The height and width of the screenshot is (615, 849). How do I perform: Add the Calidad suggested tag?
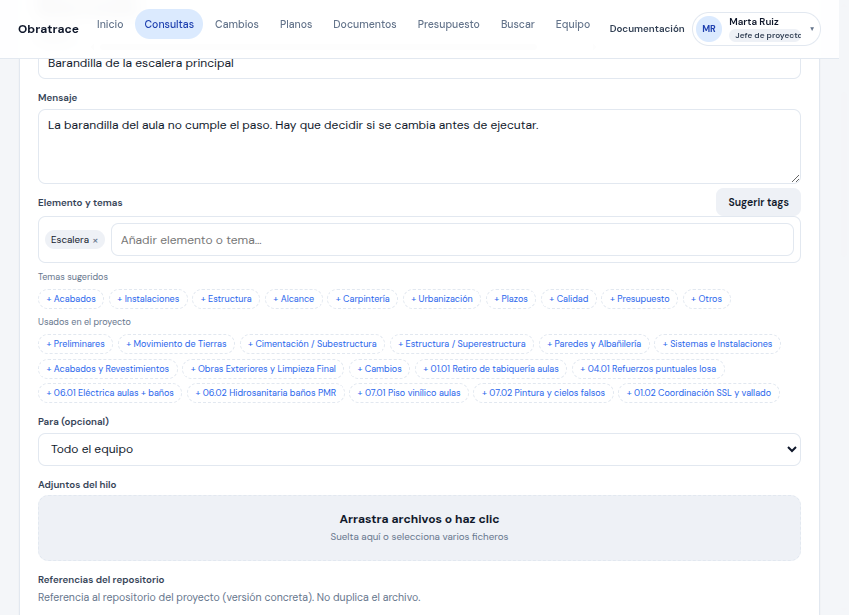click(569, 299)
